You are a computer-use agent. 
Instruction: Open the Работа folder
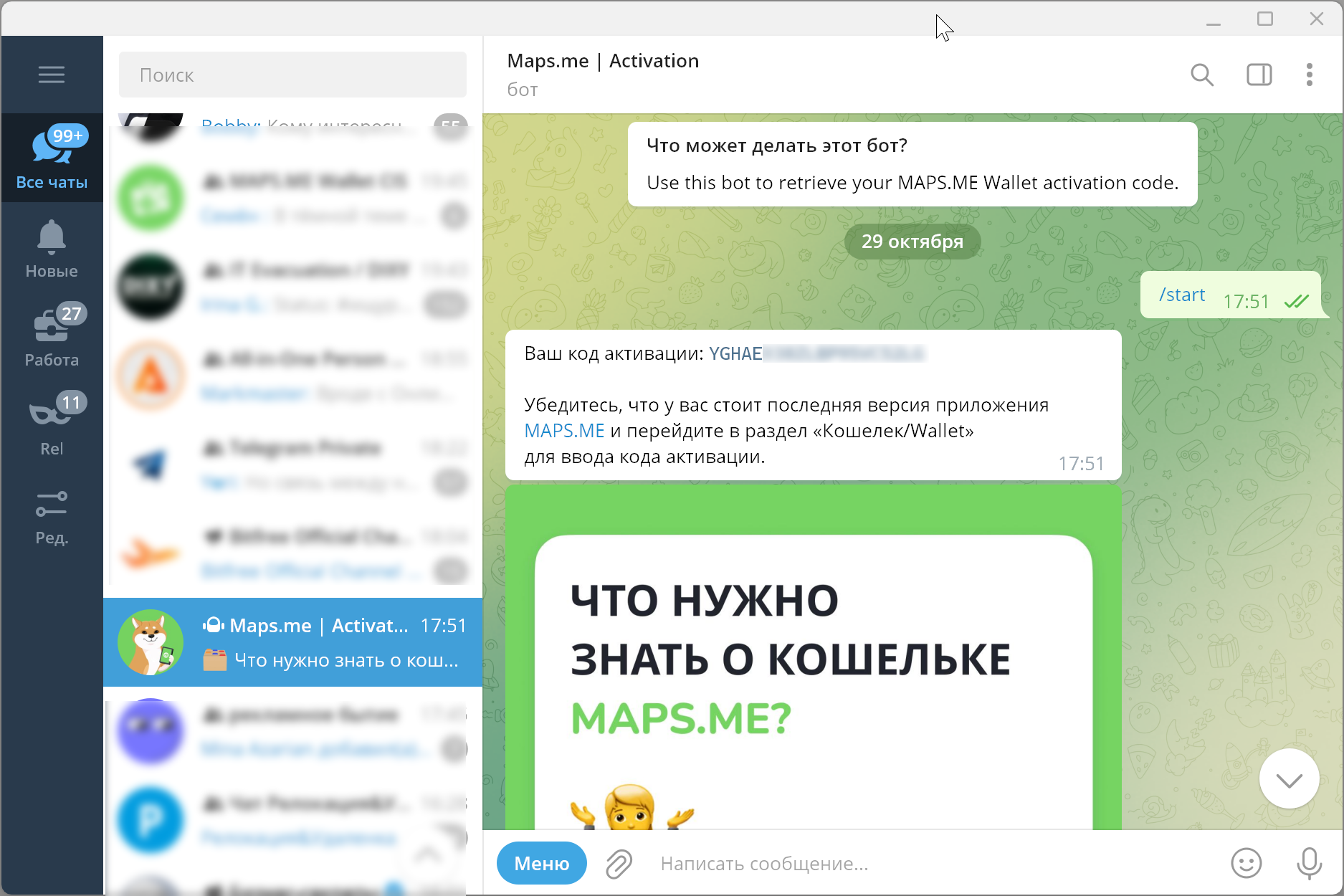tap(52, 335)
